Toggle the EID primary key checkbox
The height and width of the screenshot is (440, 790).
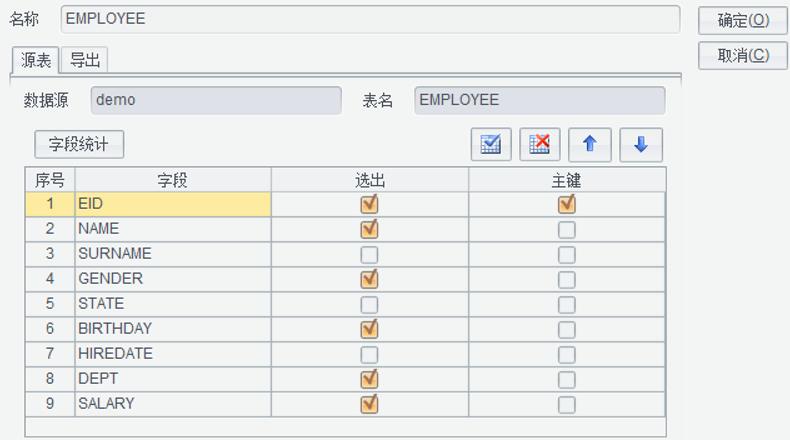pos(567,204)
